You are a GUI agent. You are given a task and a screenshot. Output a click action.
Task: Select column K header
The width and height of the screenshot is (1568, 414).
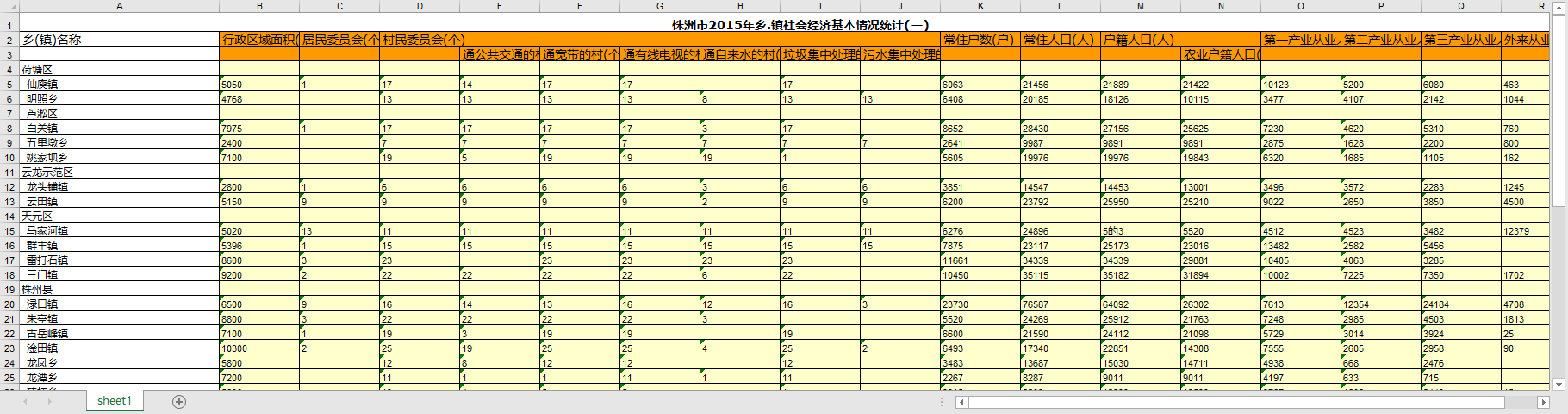pos(980,6)
